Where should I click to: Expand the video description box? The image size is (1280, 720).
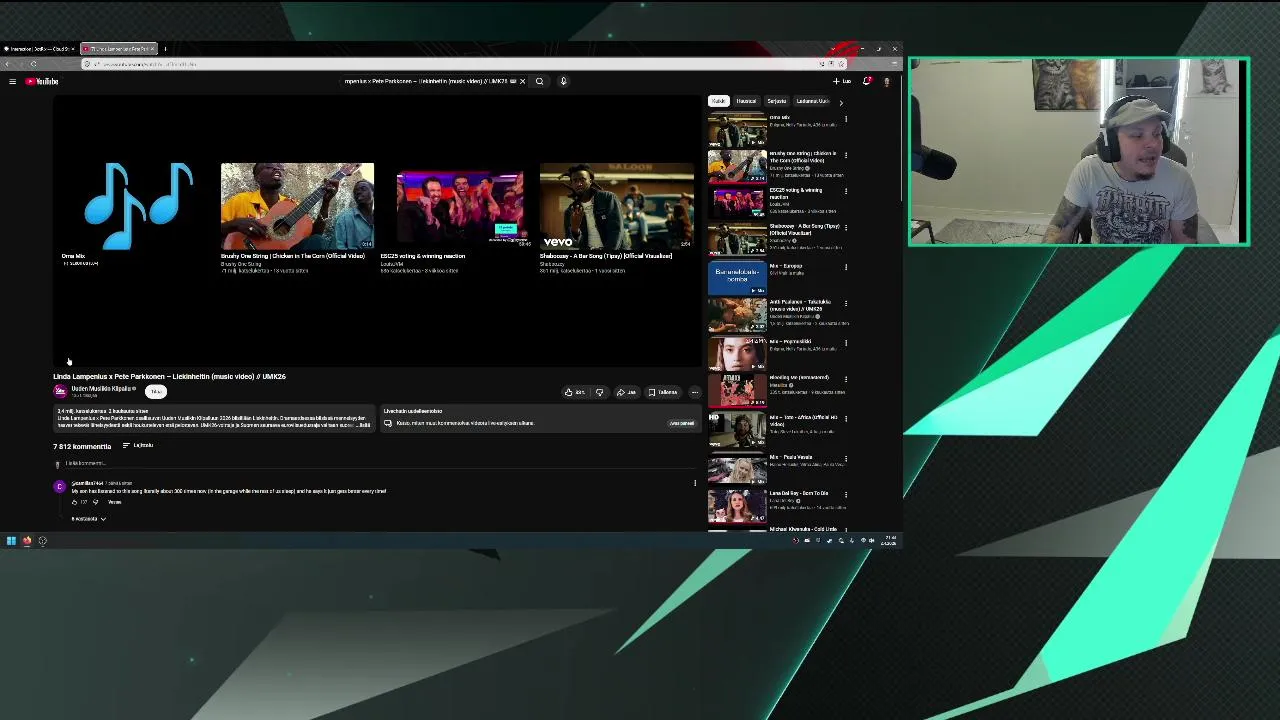coord(214,418)
